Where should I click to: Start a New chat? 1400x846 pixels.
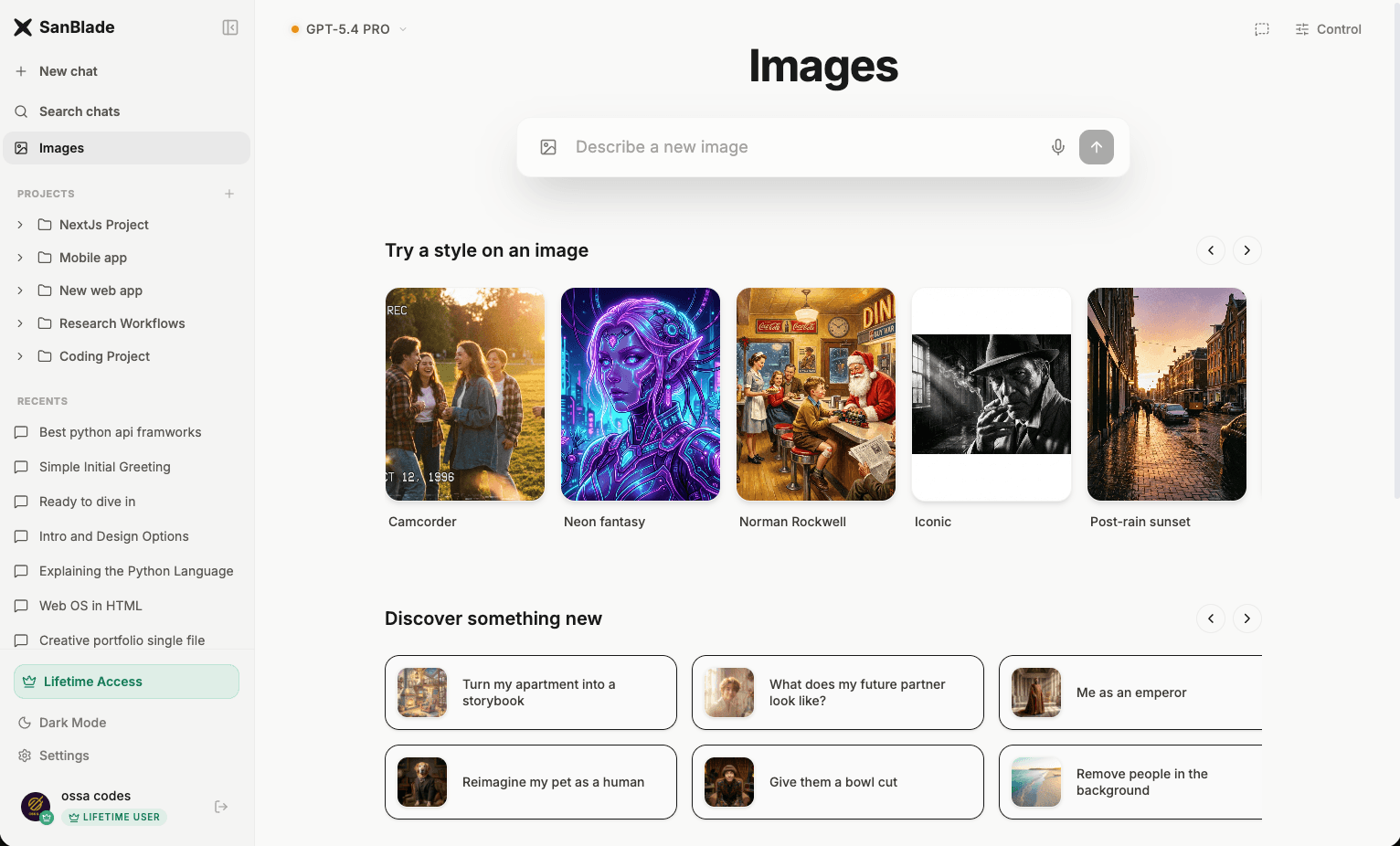[68, 70]
